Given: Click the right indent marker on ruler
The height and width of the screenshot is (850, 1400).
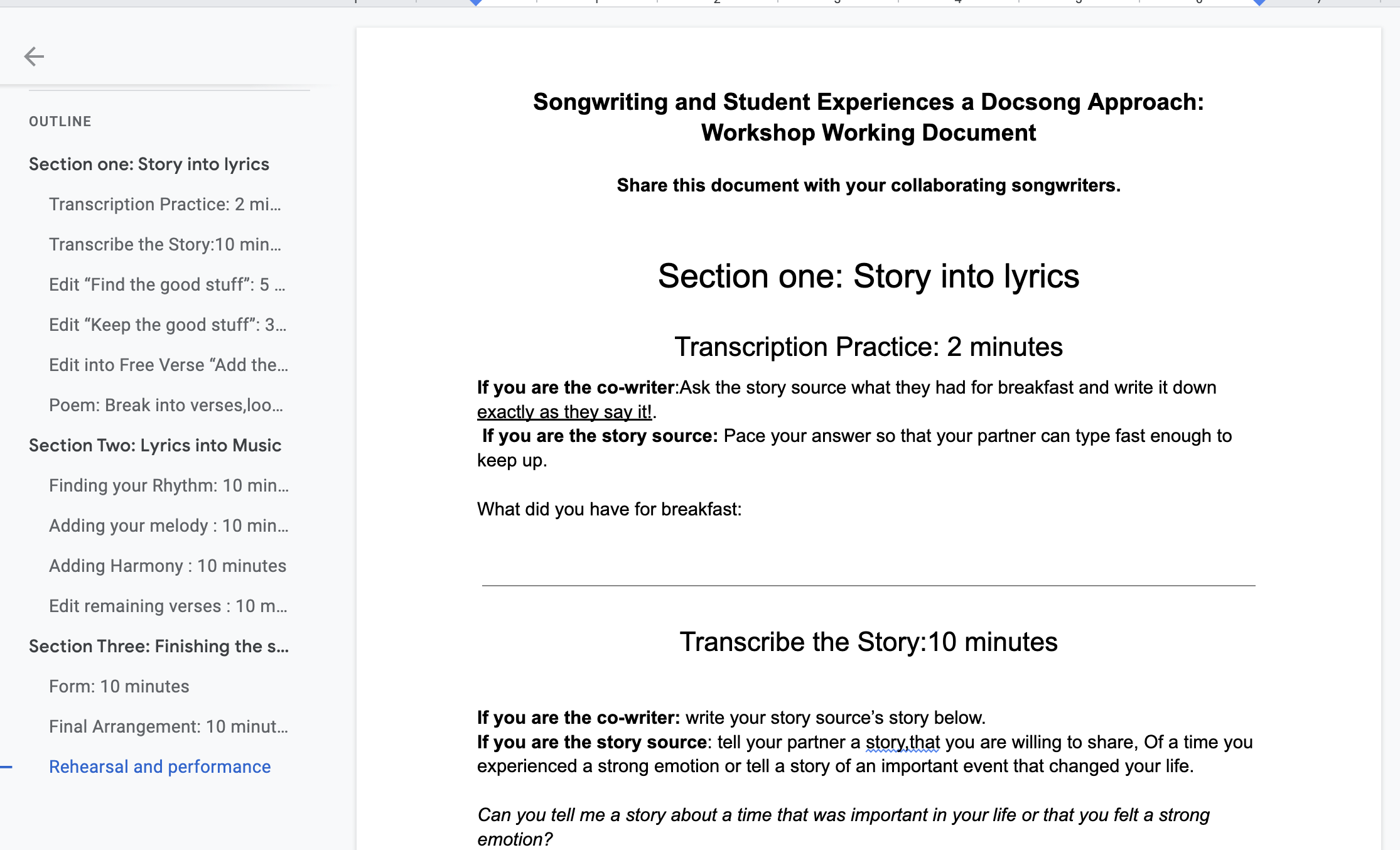Looking at the screenshot, I should [x=1259, y=3].
